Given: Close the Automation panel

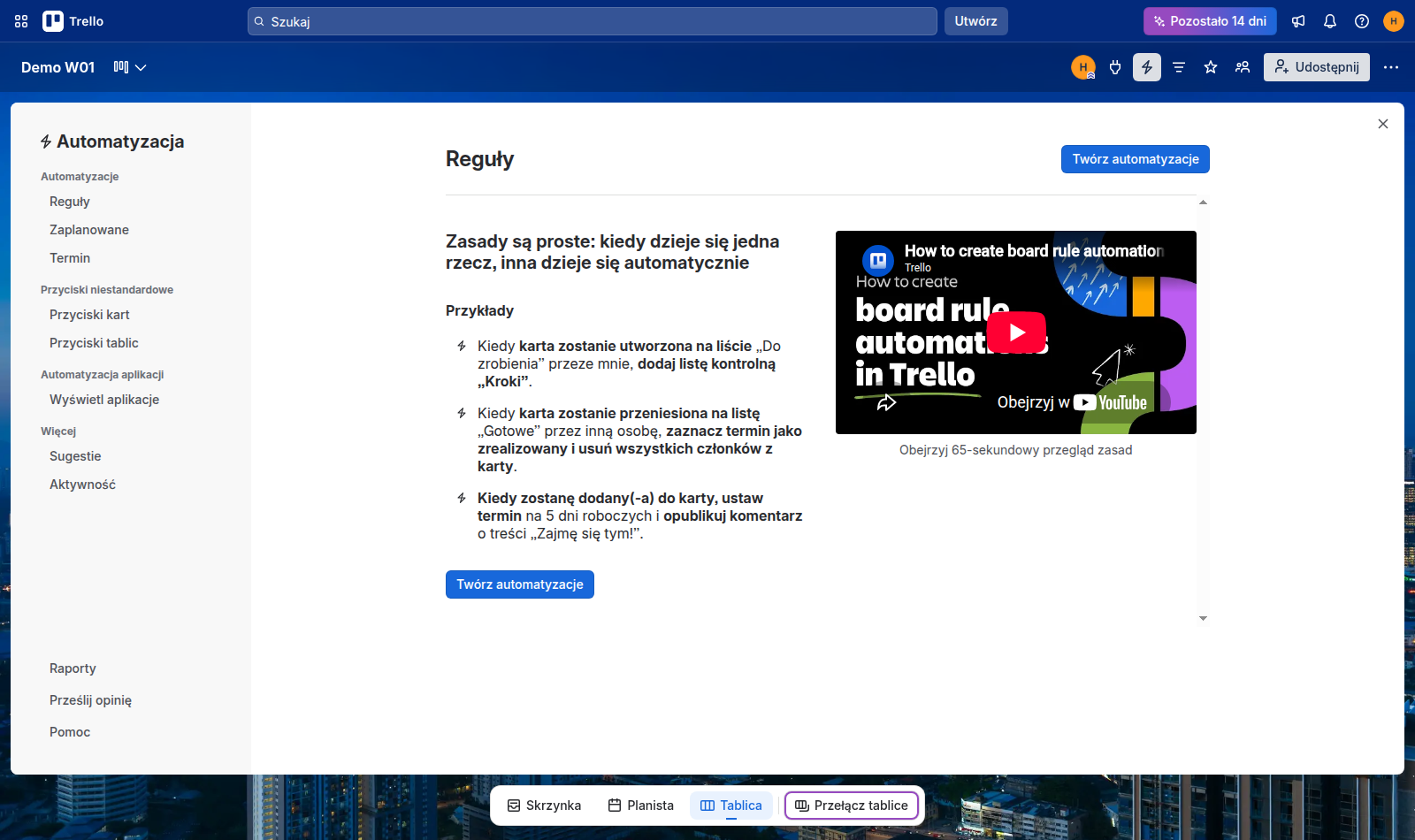Looking at the screenshot, I should coord(1383,124).
